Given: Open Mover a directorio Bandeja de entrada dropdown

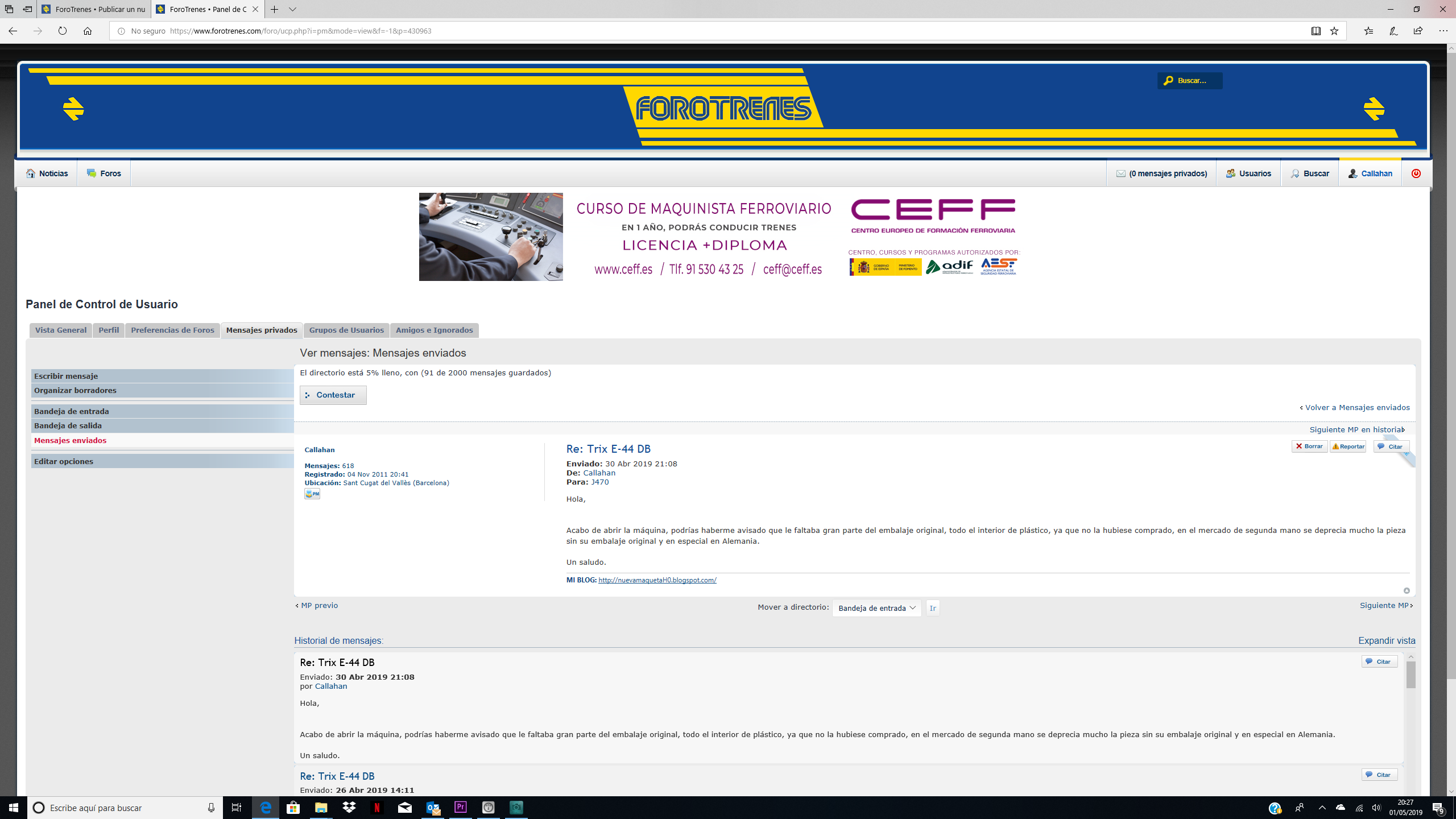Looking at the screenshot, I should point(876,608).
